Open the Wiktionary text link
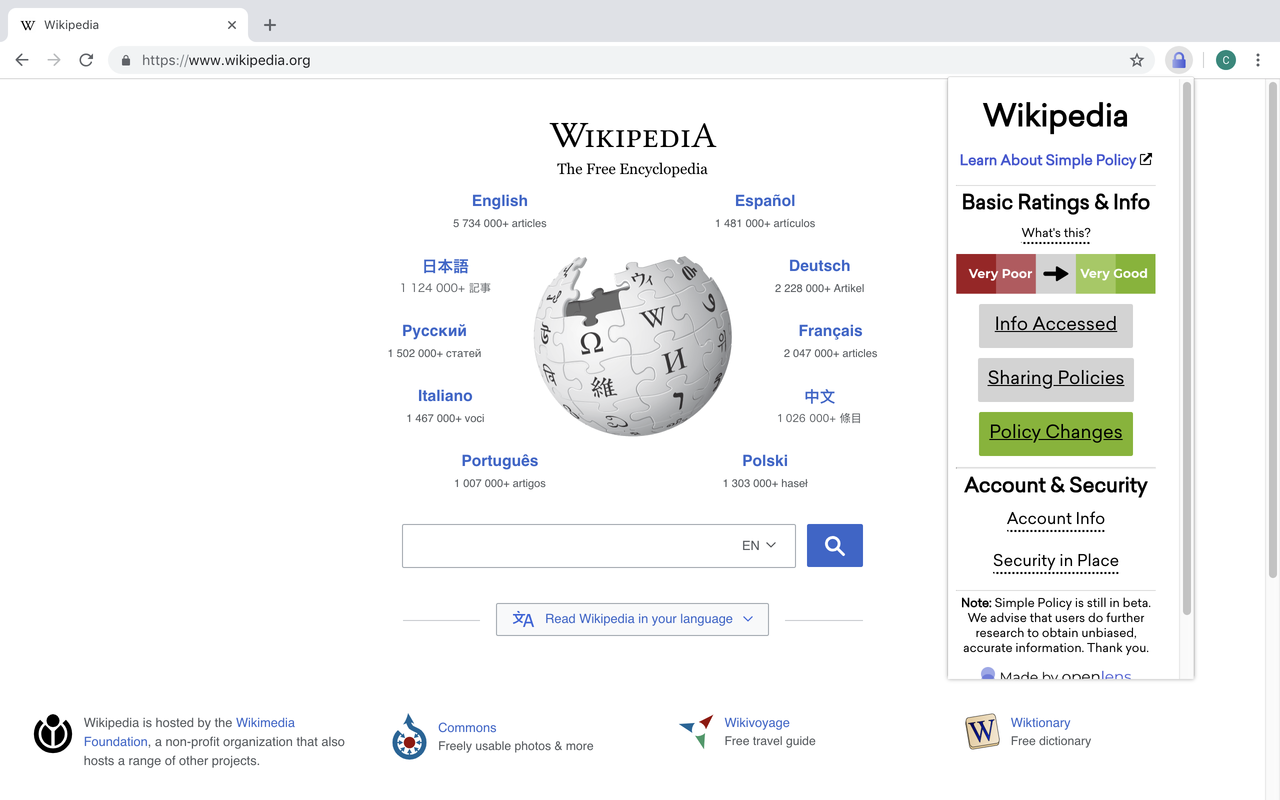Image resolution: width=1280 pixels, height=800 pixels. click(1040, 723)
